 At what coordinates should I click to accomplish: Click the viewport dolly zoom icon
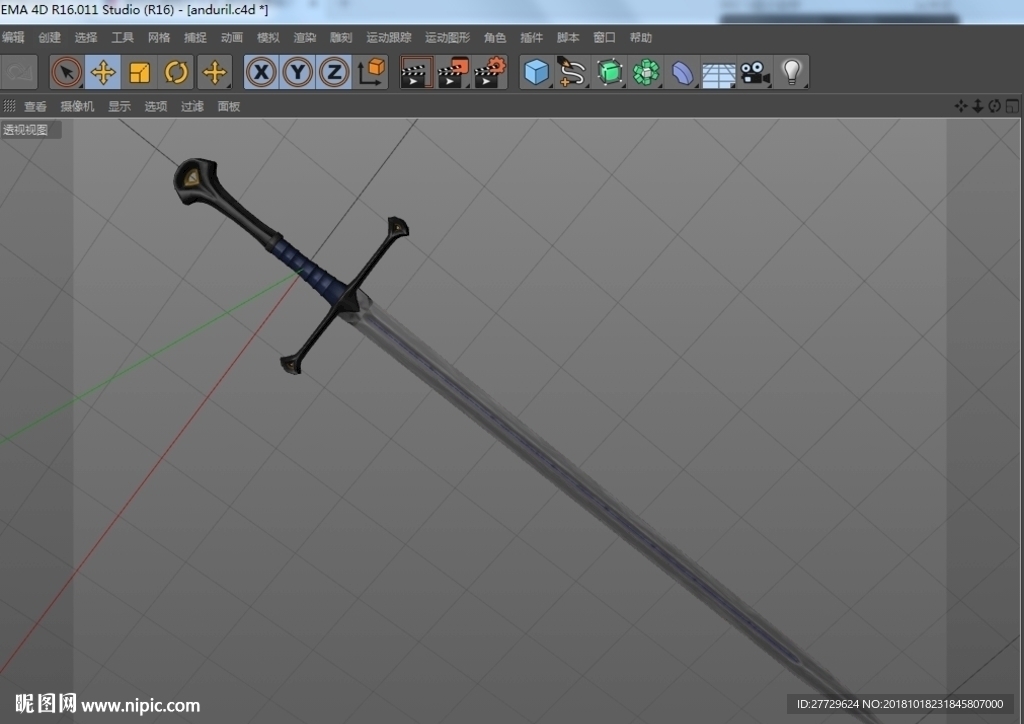(x=978, y=106)
